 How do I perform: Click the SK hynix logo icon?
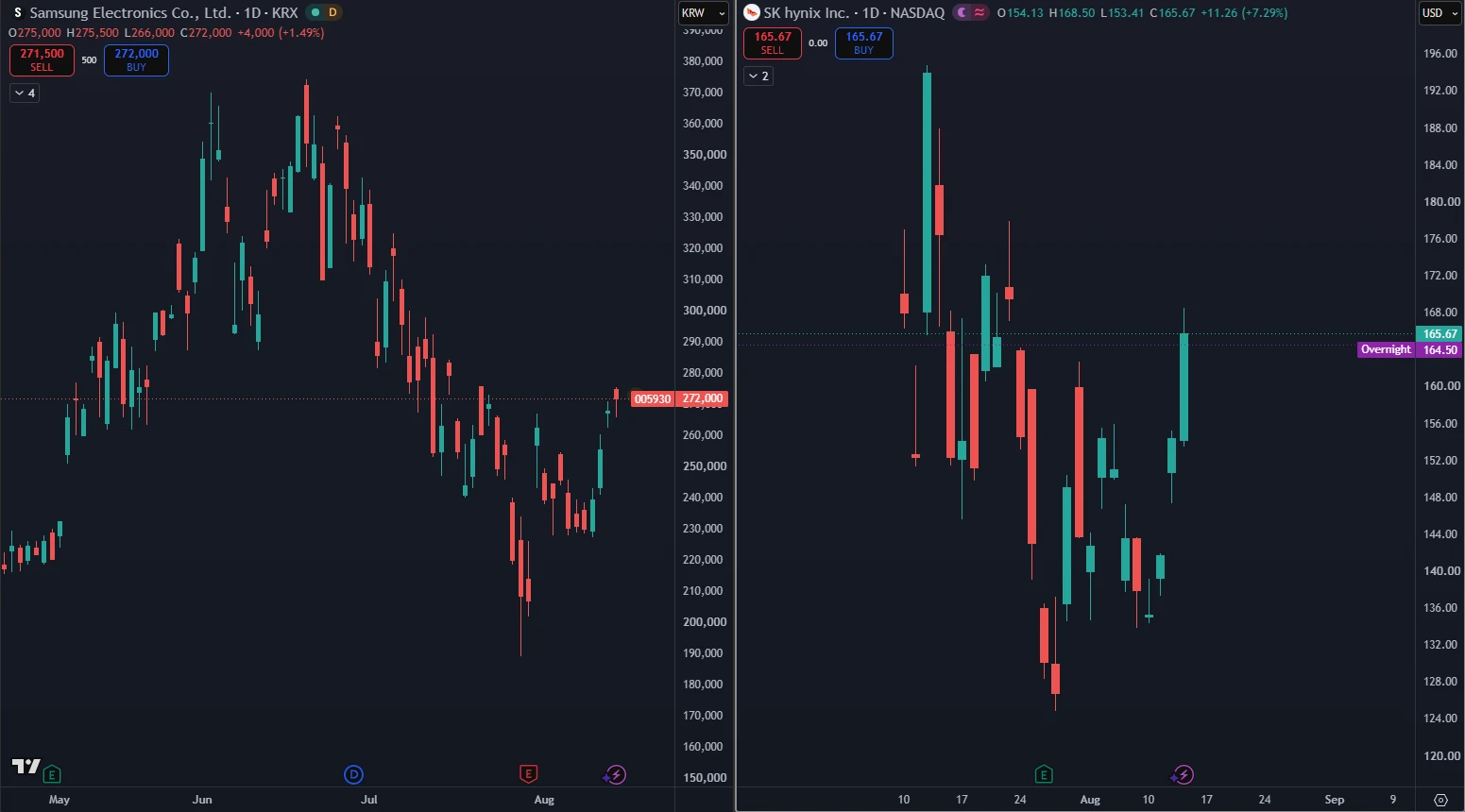click(x=752, y=13)
